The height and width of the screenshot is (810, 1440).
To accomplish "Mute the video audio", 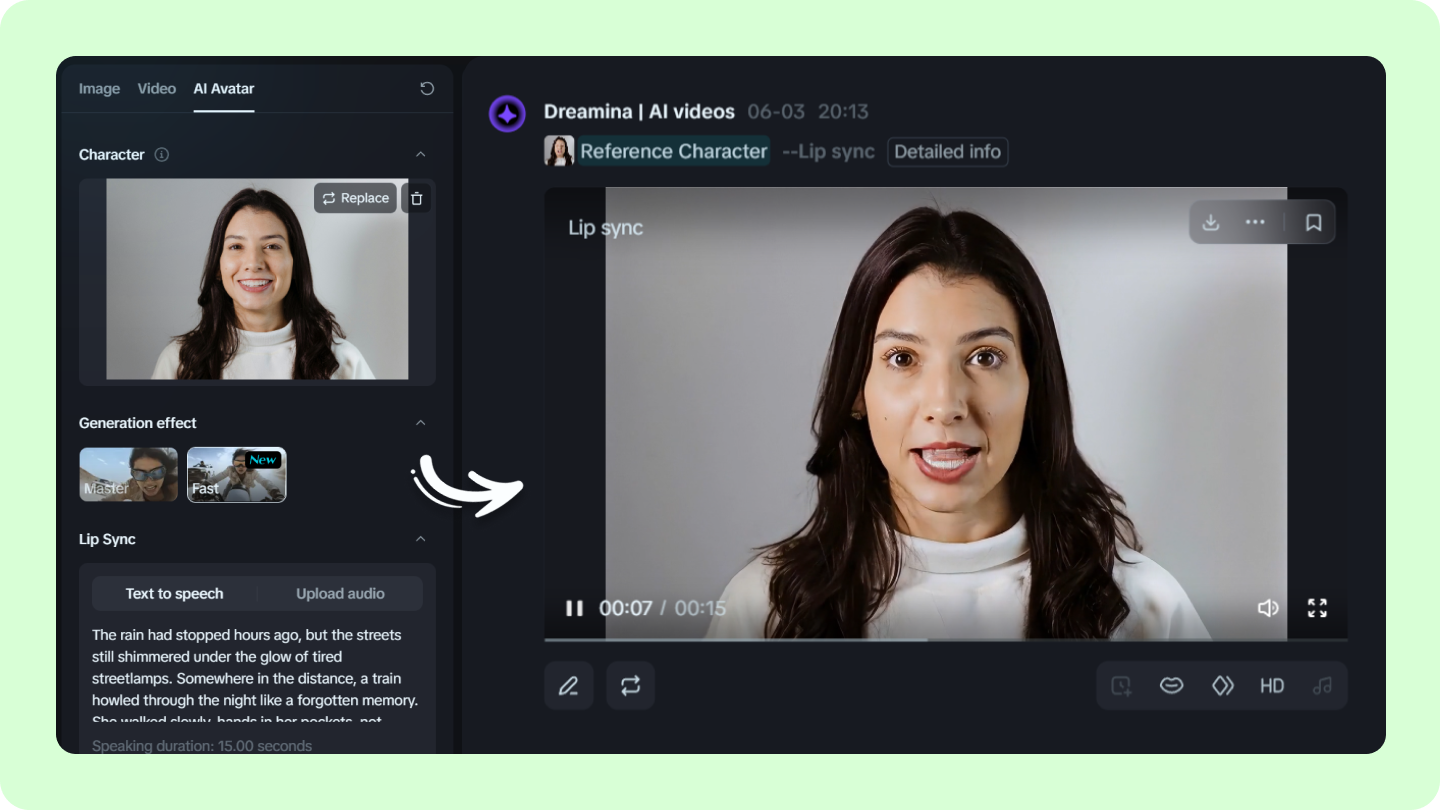I will (1268, 607).
